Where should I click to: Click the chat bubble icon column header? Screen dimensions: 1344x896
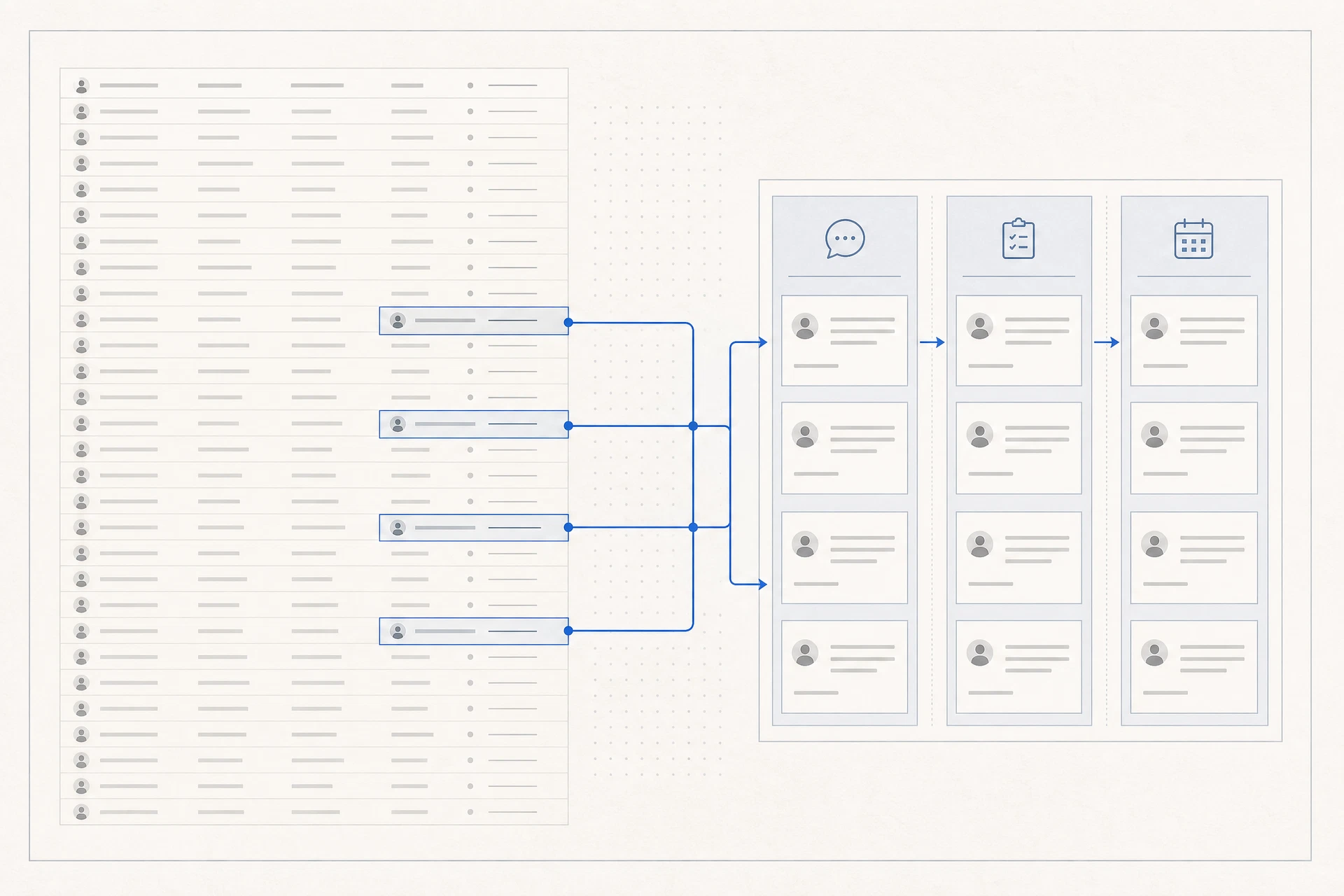pos(845,239)
